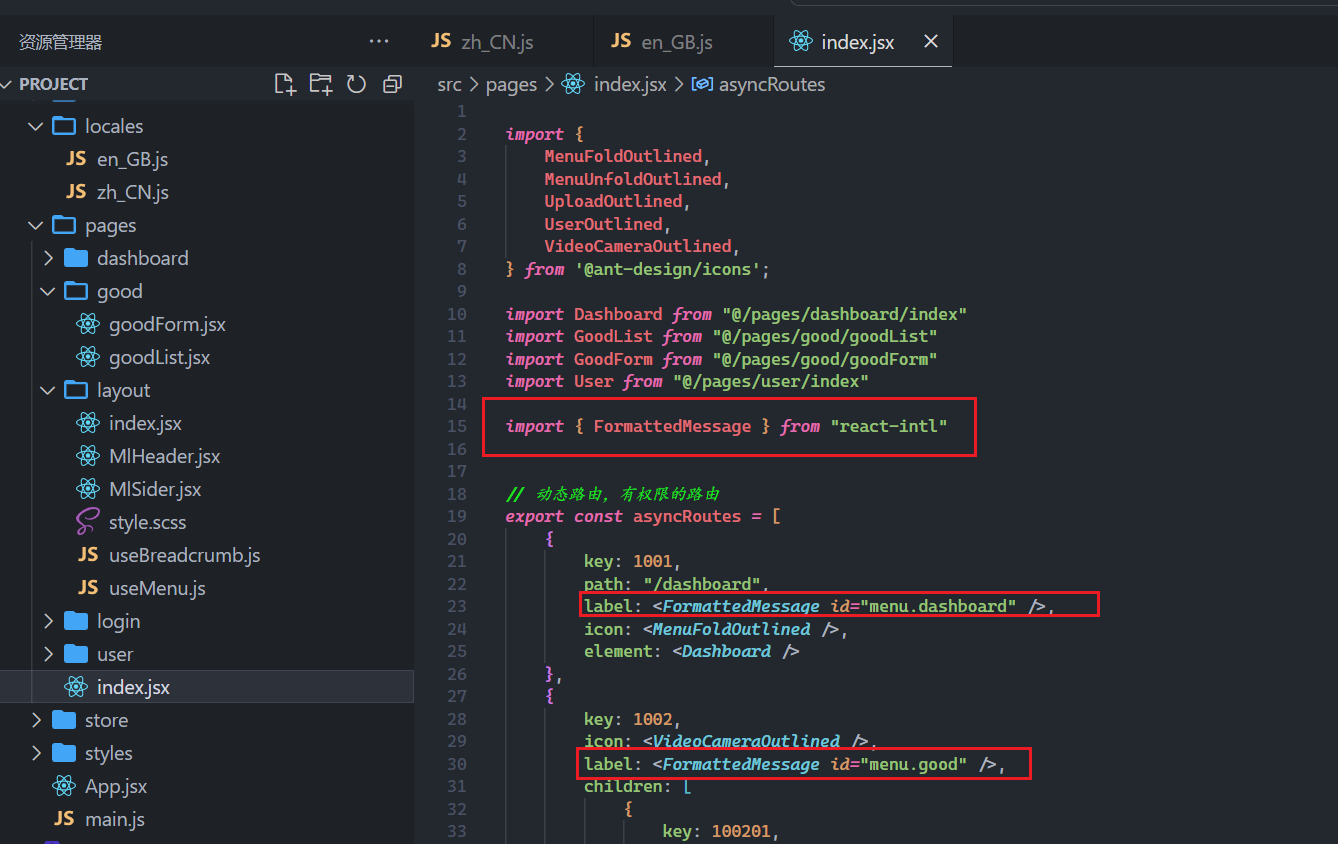The image size is (1338, 844).
Task: Open MlHeader.jsx file
Action: pyautogui.click(x=164, y=456)
